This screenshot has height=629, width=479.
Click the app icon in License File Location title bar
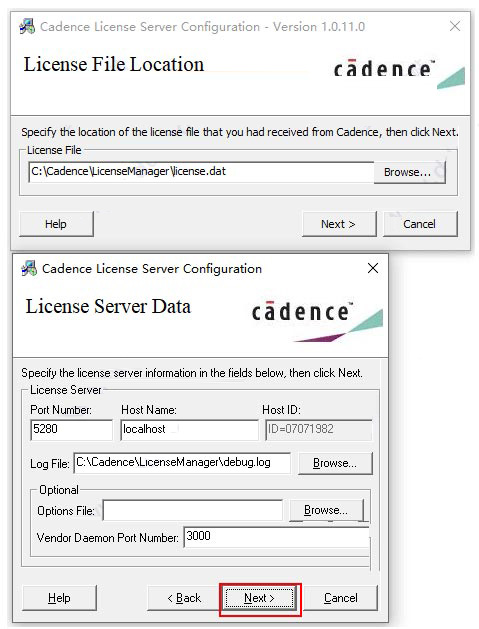click(27, 26)
